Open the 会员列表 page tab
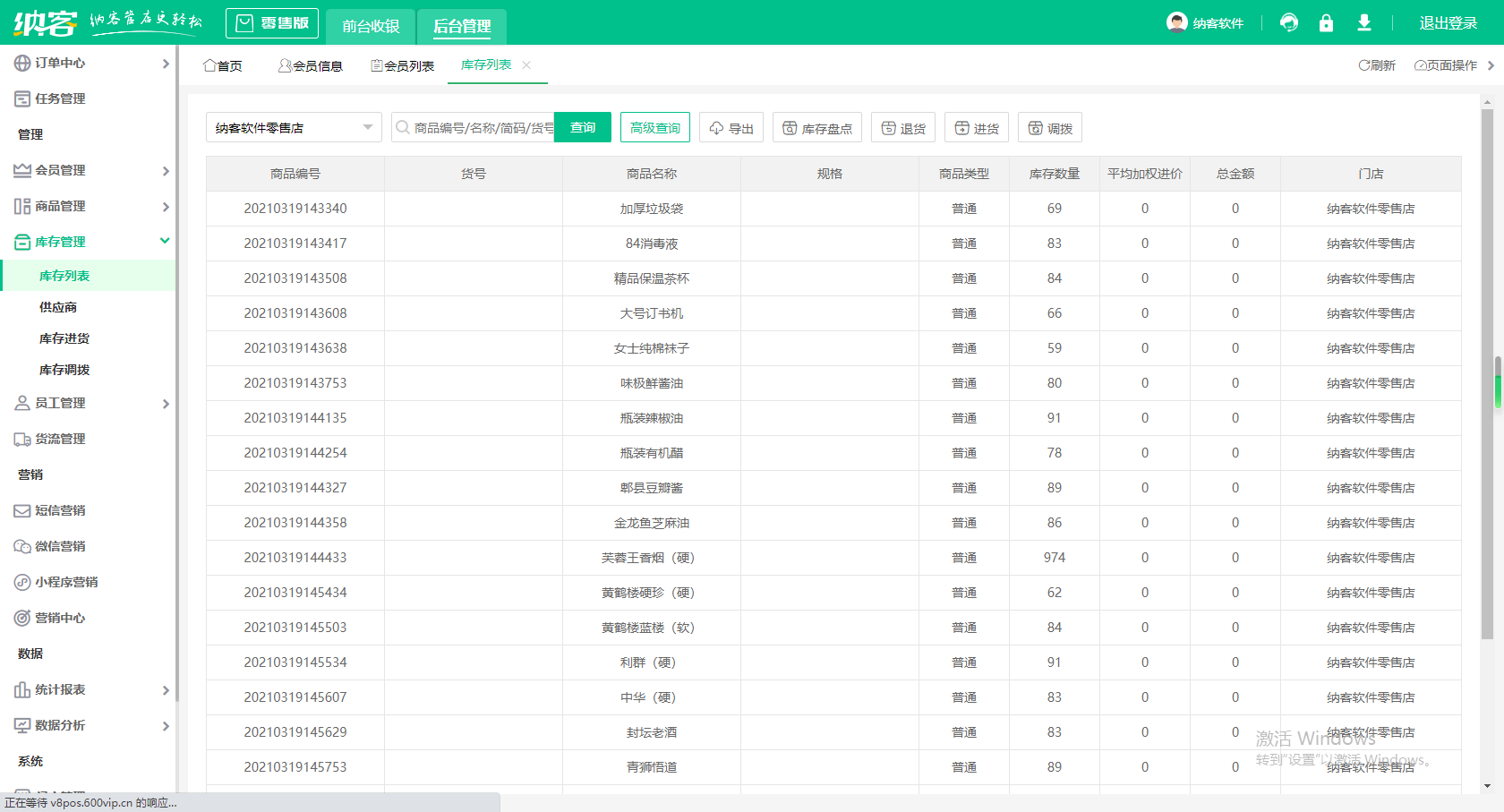1504x812 pixels. (403, 65)
